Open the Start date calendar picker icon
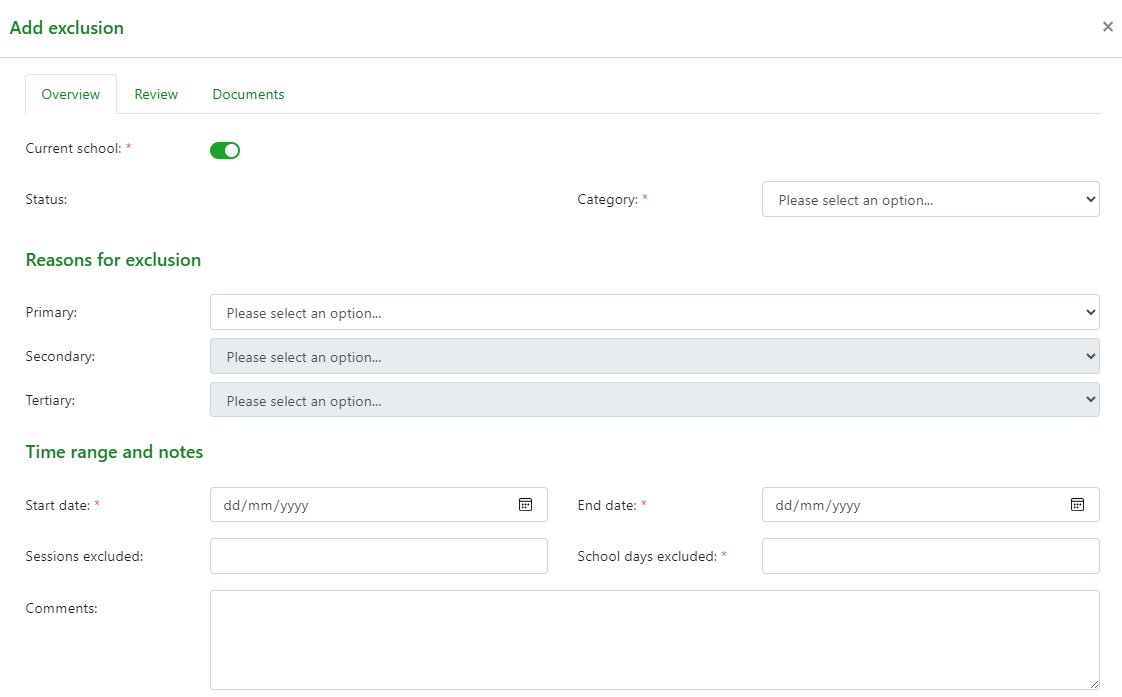Image resolution: width=1122 pixels, height=697 pixels. [525, 505]
